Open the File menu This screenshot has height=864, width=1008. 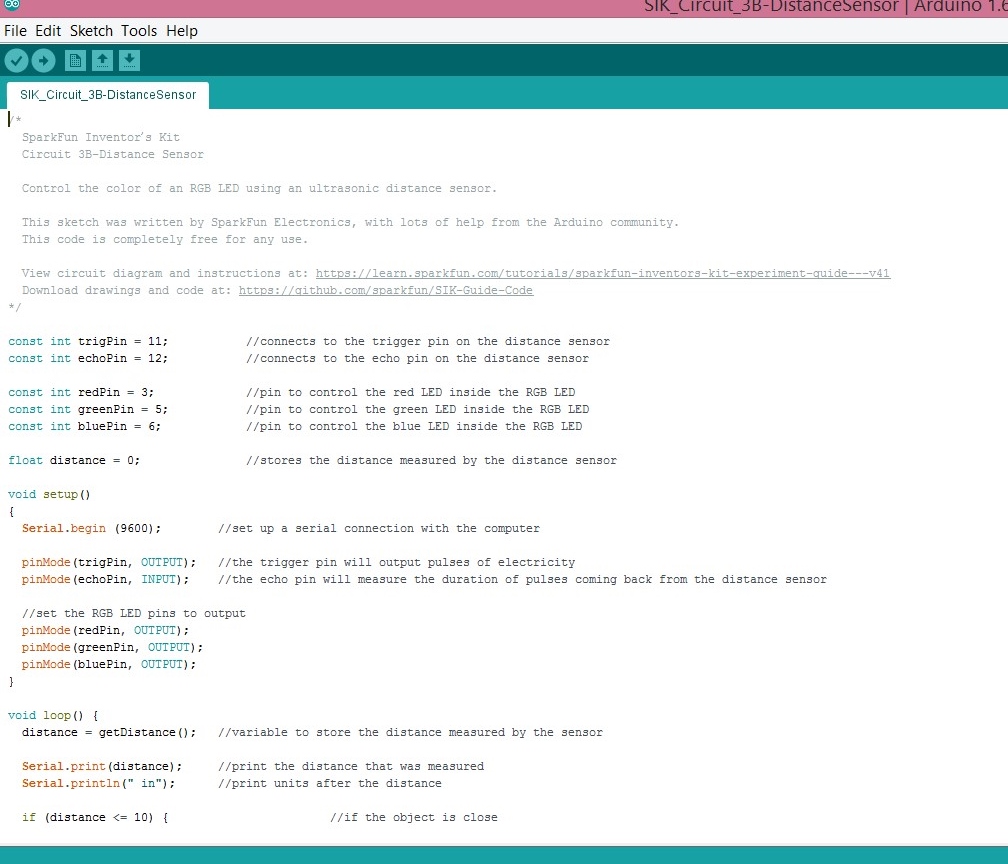coord(15,31)
